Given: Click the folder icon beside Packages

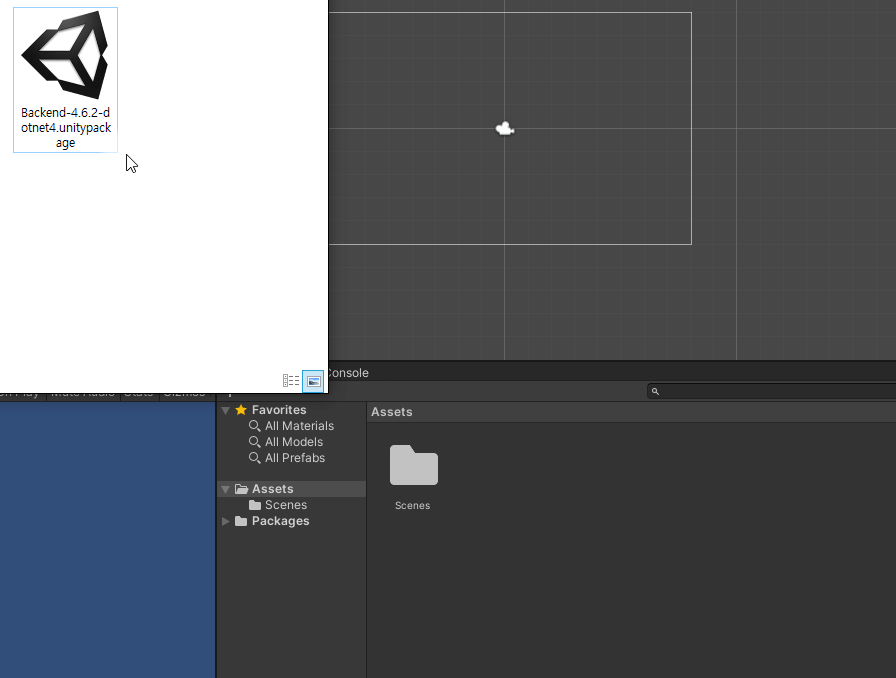Looking at the screenshot, I should tap(241, 521).
